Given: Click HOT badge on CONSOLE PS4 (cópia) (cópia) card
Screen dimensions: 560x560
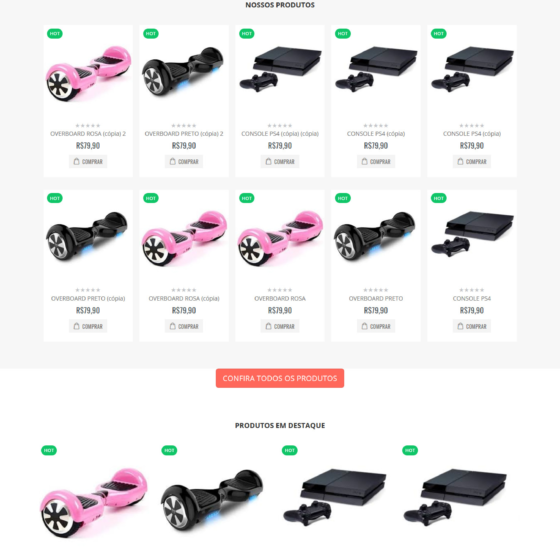Looking at the screenshot, I should pyautogui.click(x=247, y=34).
